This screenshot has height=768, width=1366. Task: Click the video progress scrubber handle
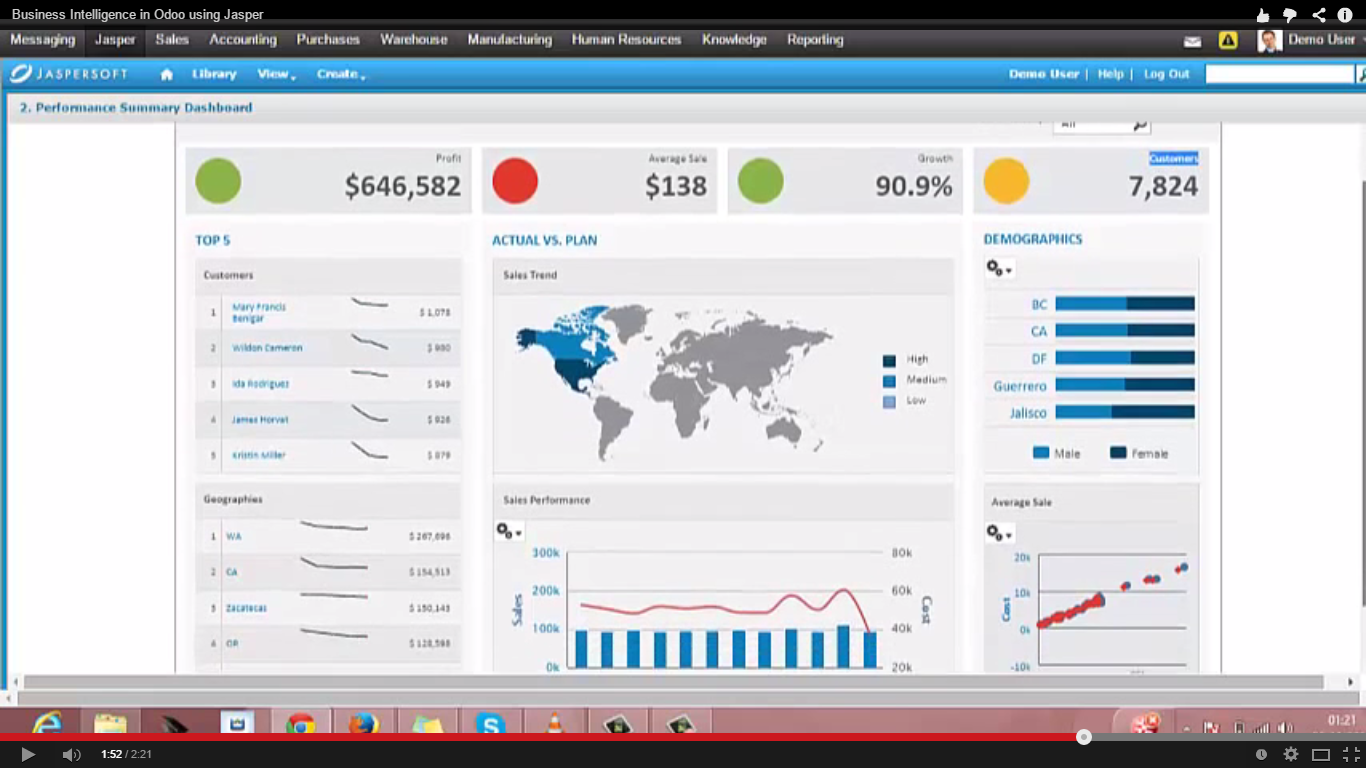[x=1084, y=737]
